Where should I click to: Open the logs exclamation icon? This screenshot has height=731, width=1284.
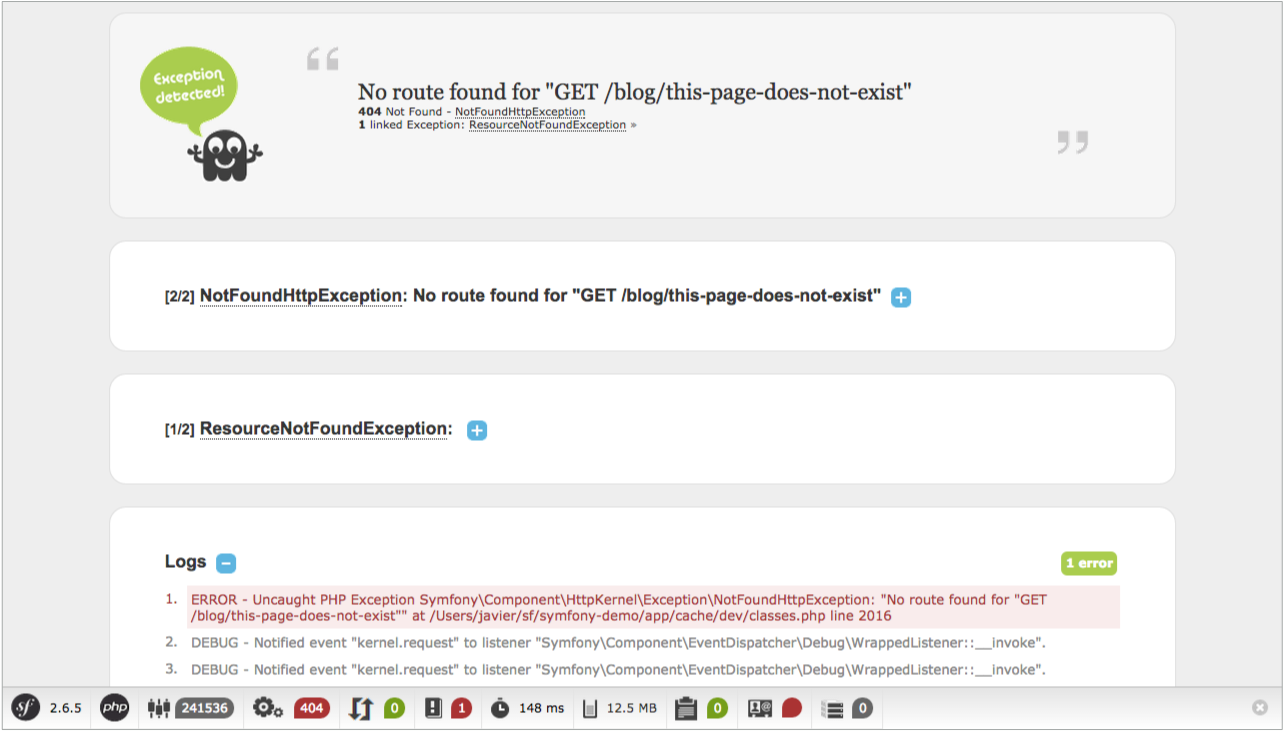pos(433,708)
